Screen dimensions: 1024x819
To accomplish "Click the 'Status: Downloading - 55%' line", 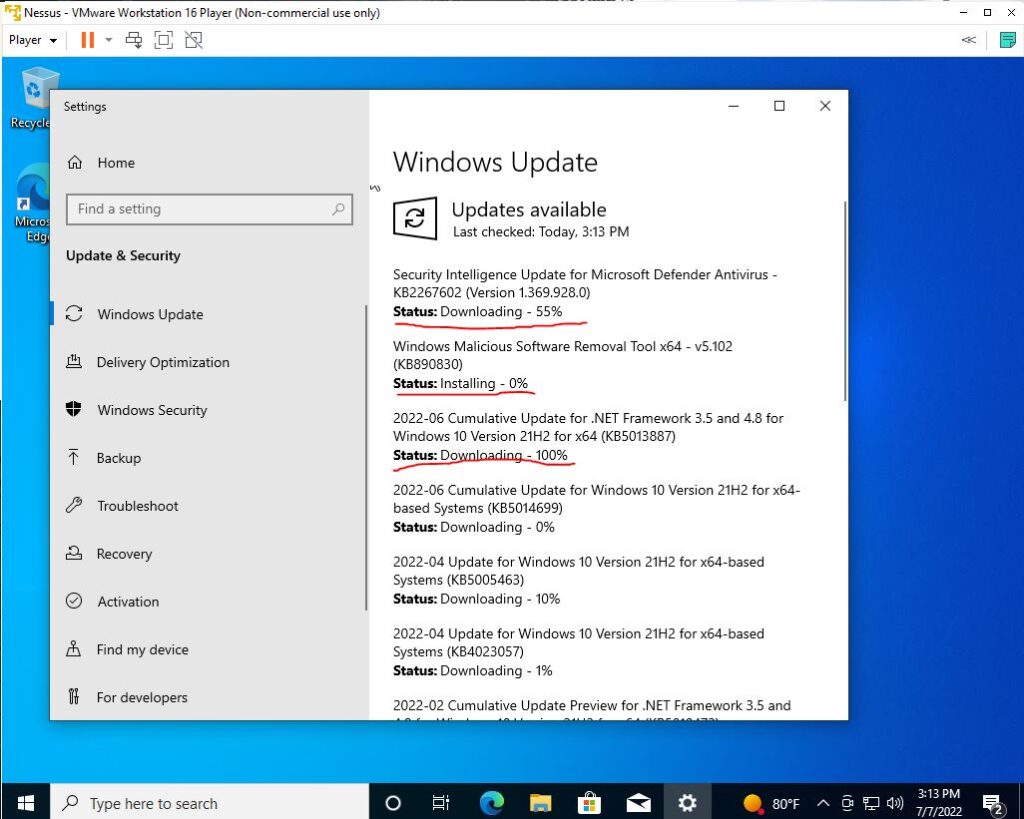I will (x=477, y=312).
